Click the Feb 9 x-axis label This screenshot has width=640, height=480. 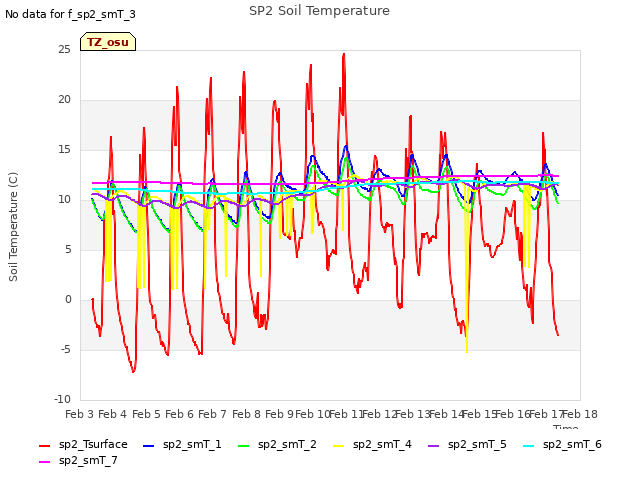click(x=279, y=414)
